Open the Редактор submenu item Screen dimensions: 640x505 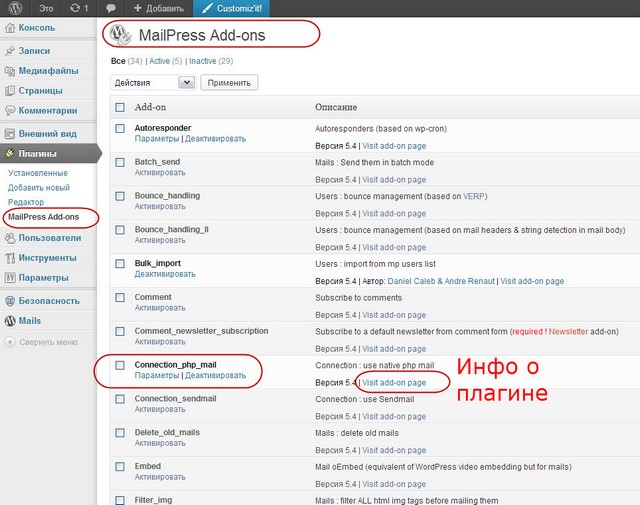pos(26,202)
